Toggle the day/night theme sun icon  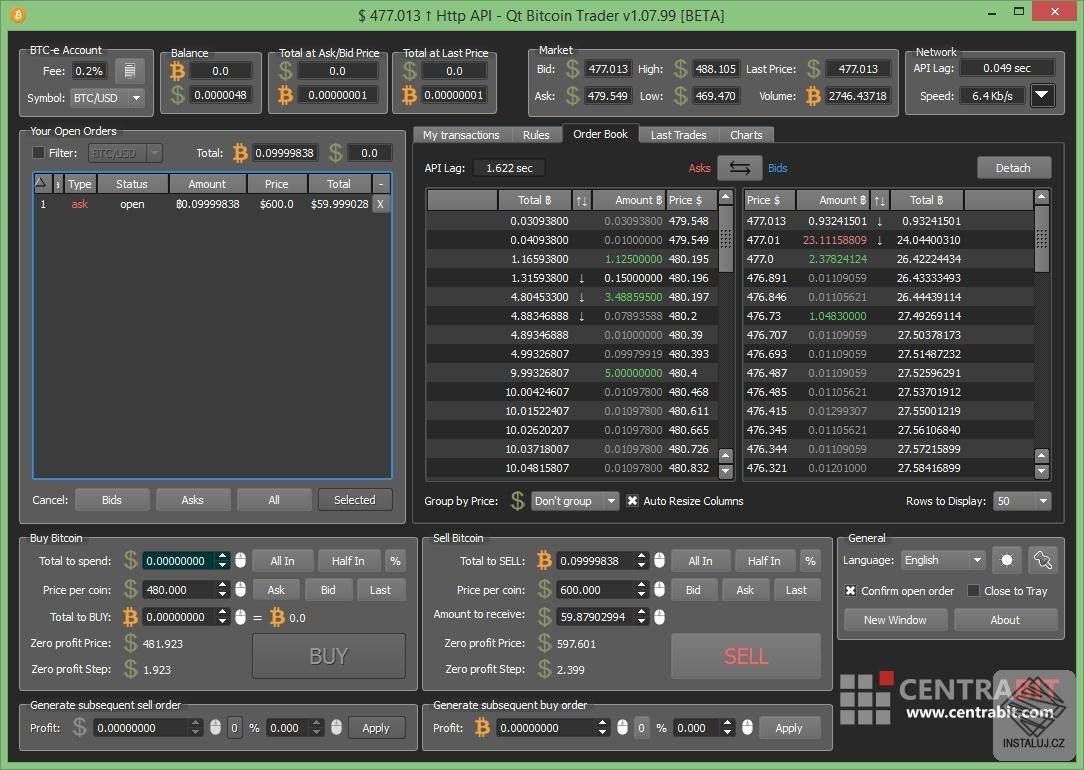coord(1006,560)
